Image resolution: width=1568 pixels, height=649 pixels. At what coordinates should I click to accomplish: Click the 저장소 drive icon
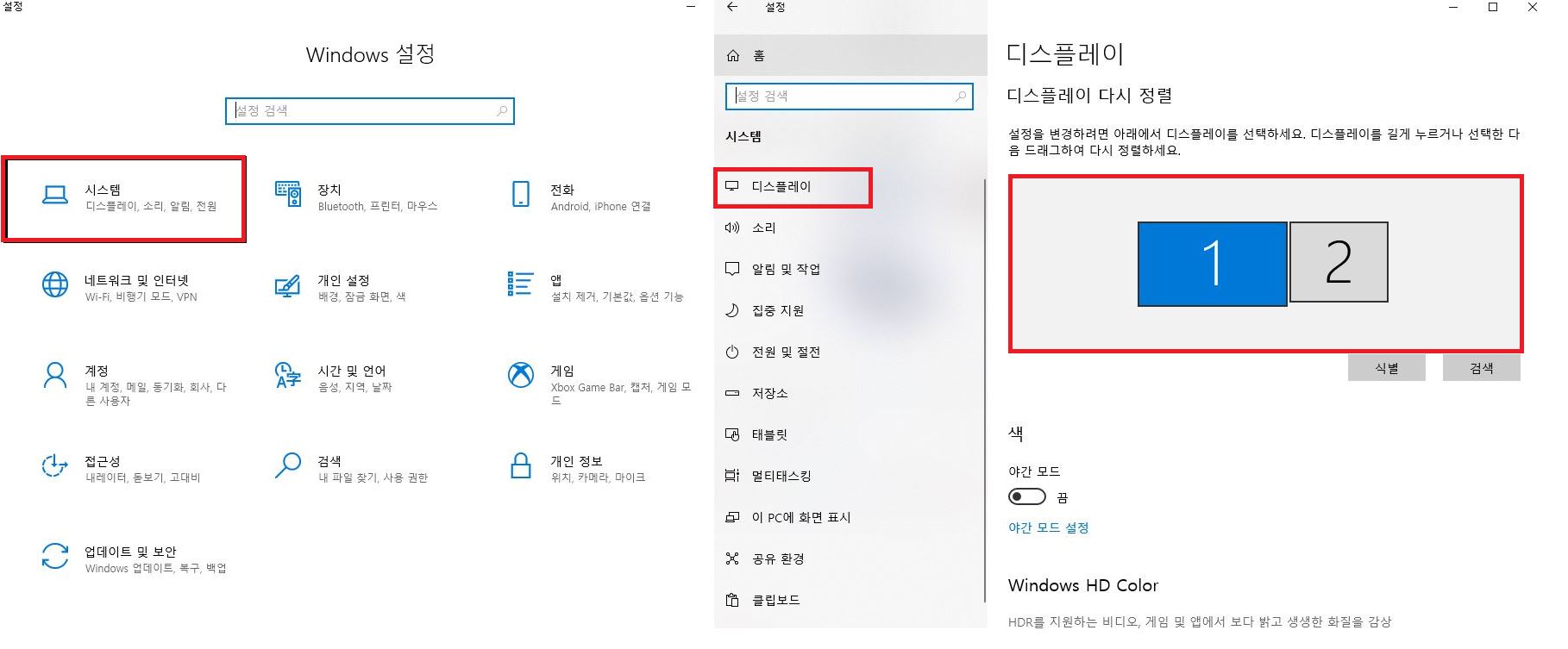point(732,393)
